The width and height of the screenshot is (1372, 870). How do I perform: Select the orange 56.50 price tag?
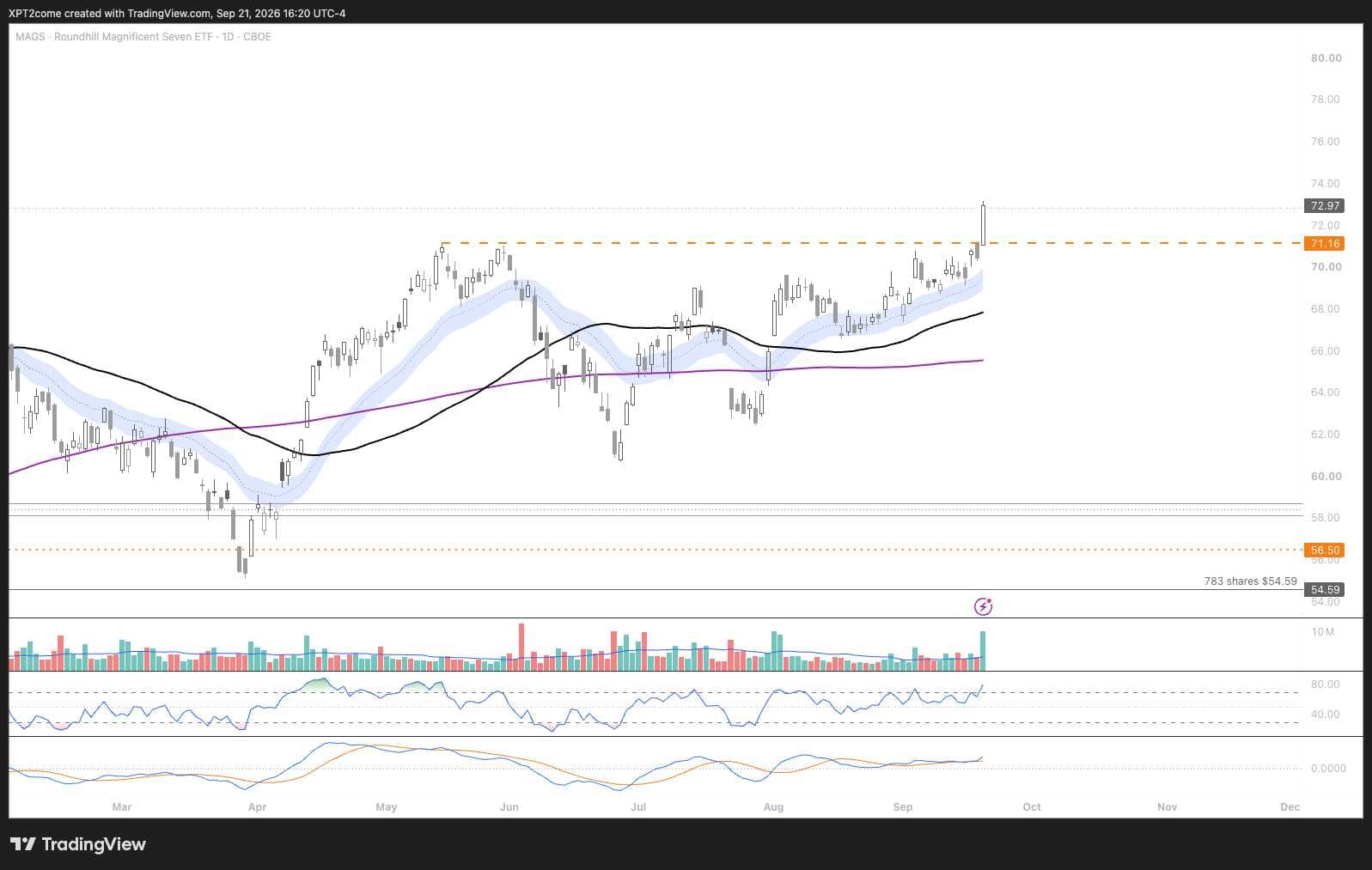[x=1324, y=551]
